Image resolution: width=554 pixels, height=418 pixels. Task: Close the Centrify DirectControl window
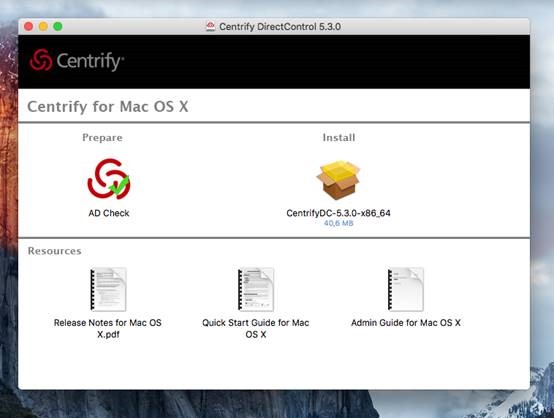point(29,27)
